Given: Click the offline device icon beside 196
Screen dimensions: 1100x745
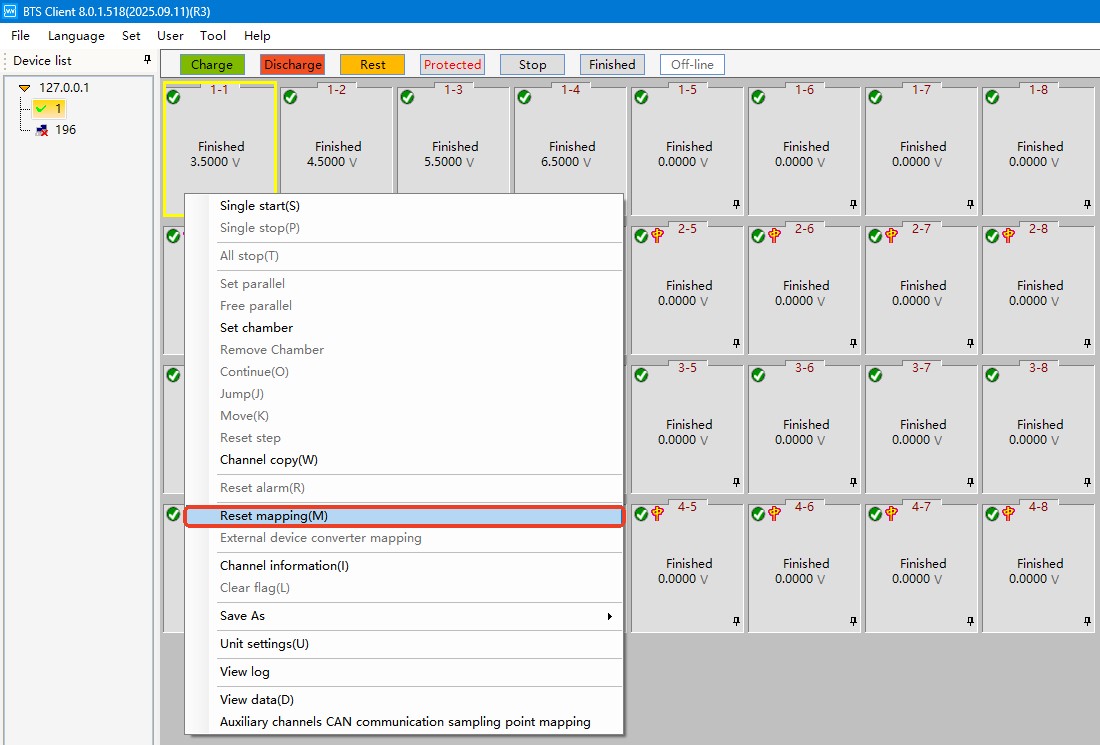Looking at the screenshot, I should 42,130.
